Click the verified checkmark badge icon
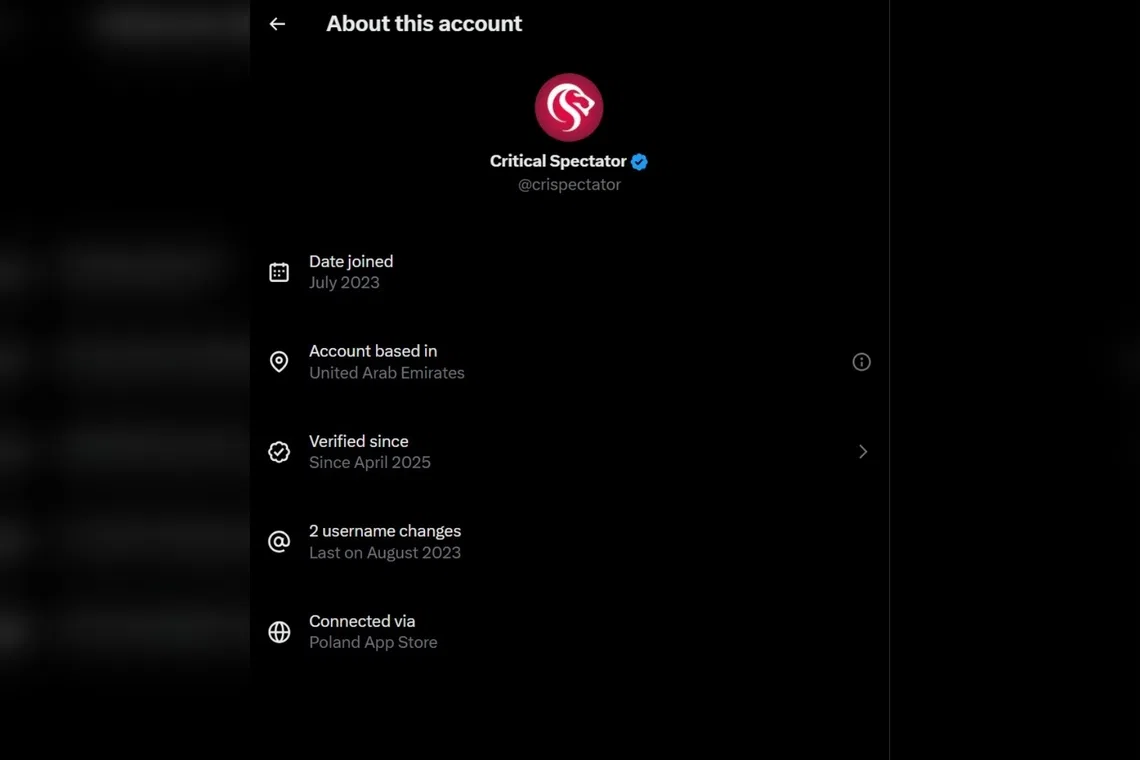The image size is (1140, 760). pos(279,451)
